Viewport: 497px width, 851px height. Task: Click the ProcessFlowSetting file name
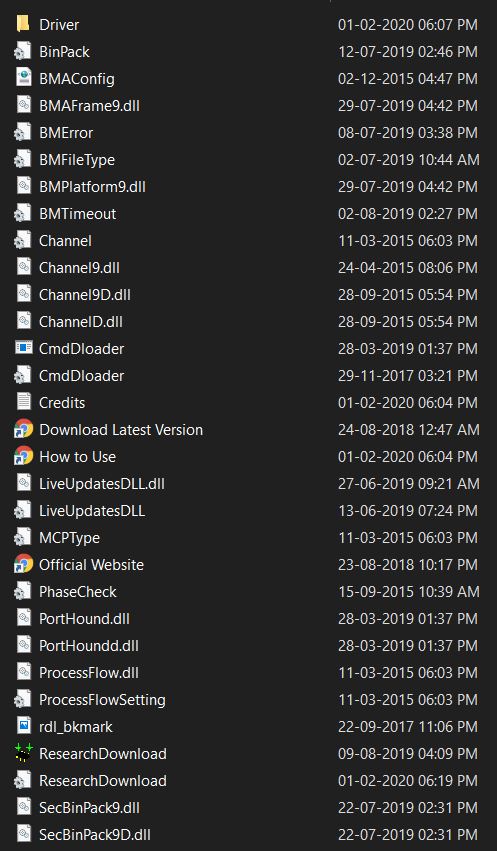tap(102, 700)
